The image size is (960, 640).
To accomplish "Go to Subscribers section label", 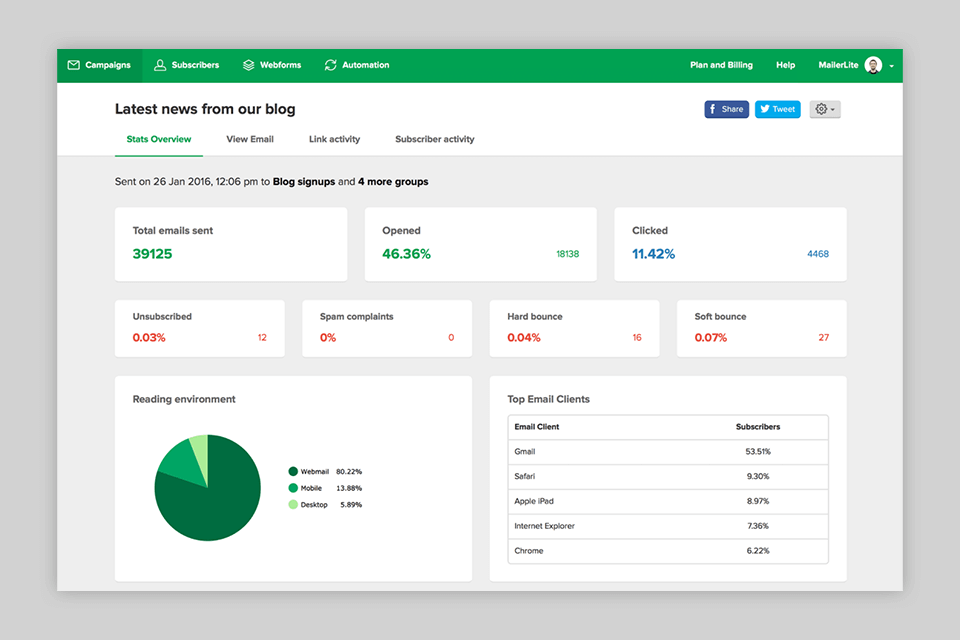I will pyautogui.click(x=195, y=65).
